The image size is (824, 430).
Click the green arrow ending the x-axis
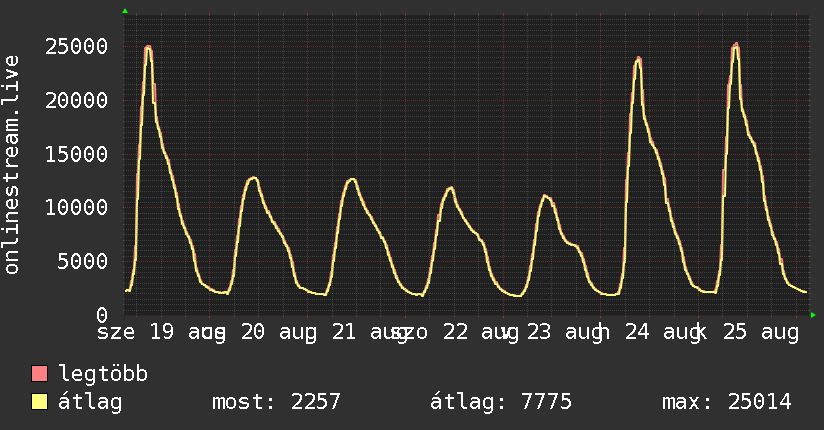coord(813,315)
